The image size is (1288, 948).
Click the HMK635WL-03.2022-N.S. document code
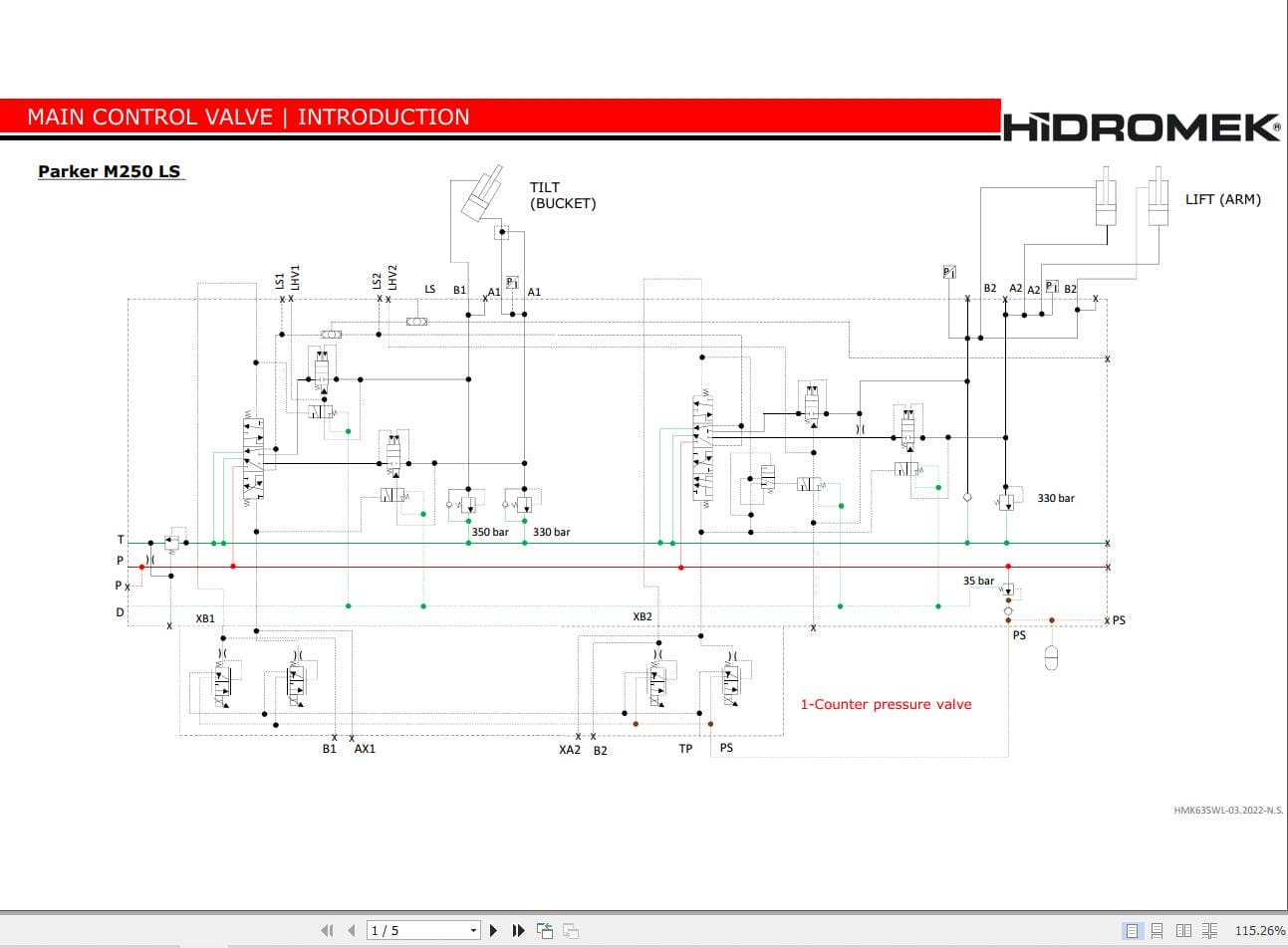(x=1228, y=811)
